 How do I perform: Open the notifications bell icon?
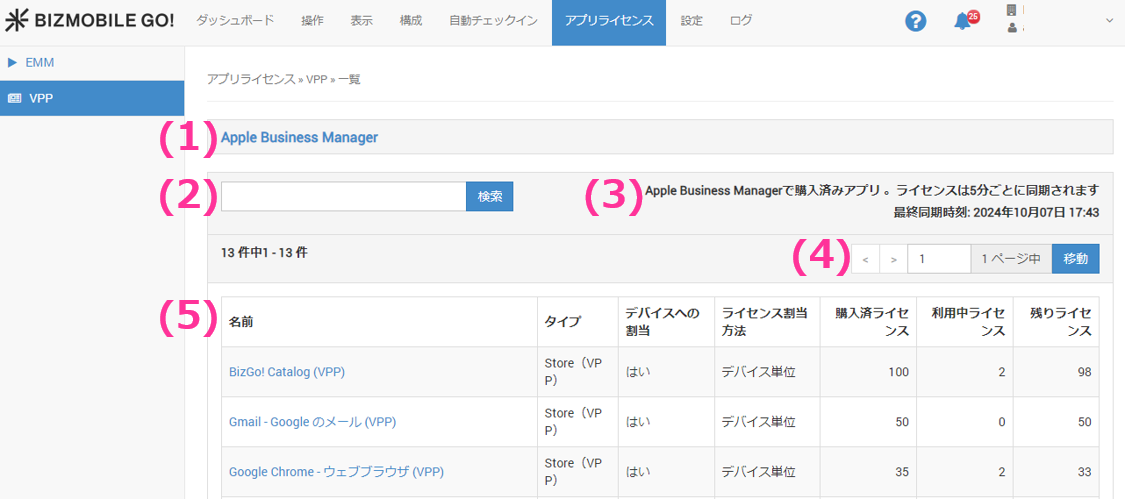click(963, 22)
